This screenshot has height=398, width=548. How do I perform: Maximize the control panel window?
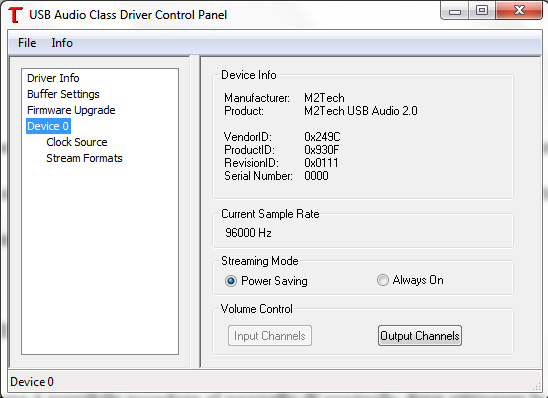point(482,10)
